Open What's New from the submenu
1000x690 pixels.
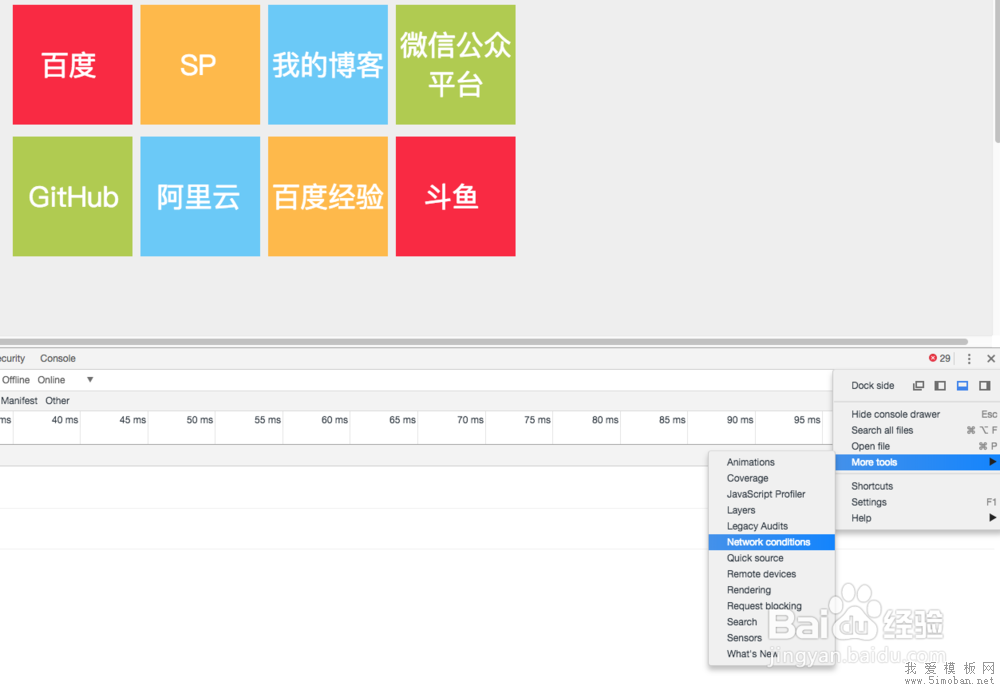click(x=772, y=654)
